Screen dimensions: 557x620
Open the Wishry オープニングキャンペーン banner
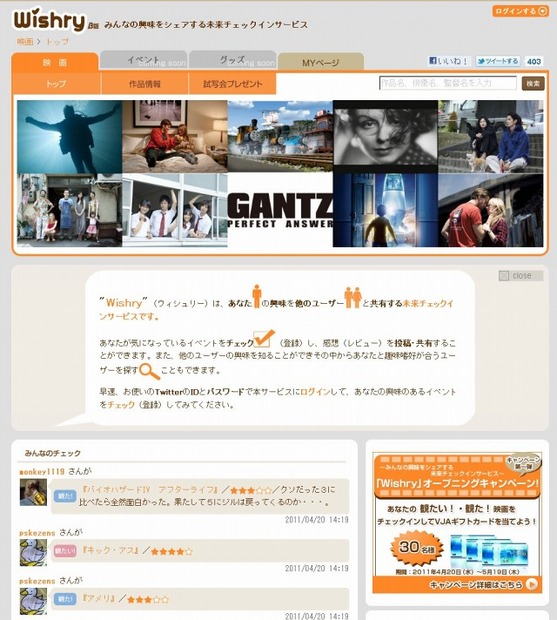pos(457,523)
